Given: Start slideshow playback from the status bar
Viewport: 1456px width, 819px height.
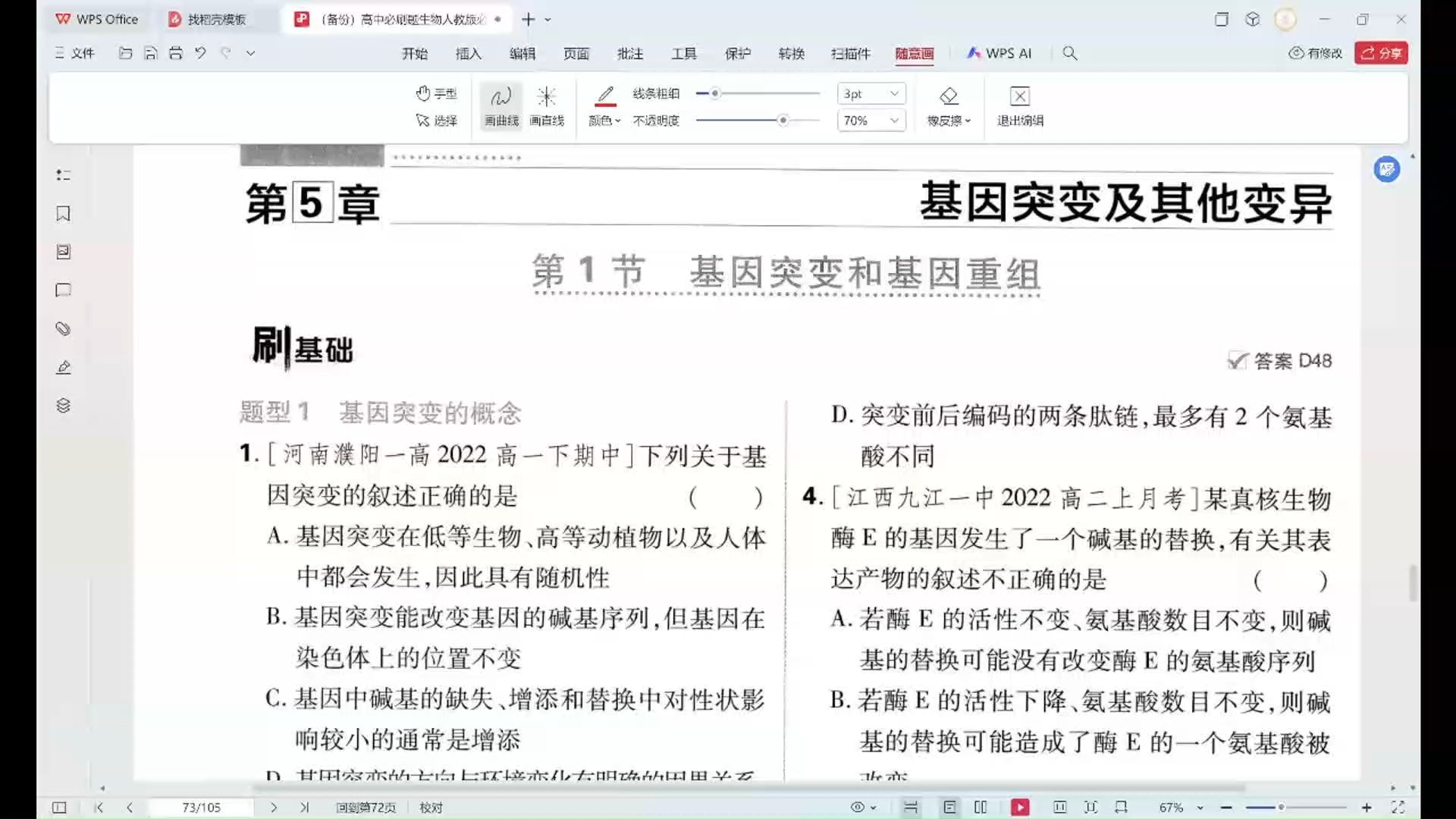Looking at the screenshot, I should tap(1020, 807).
